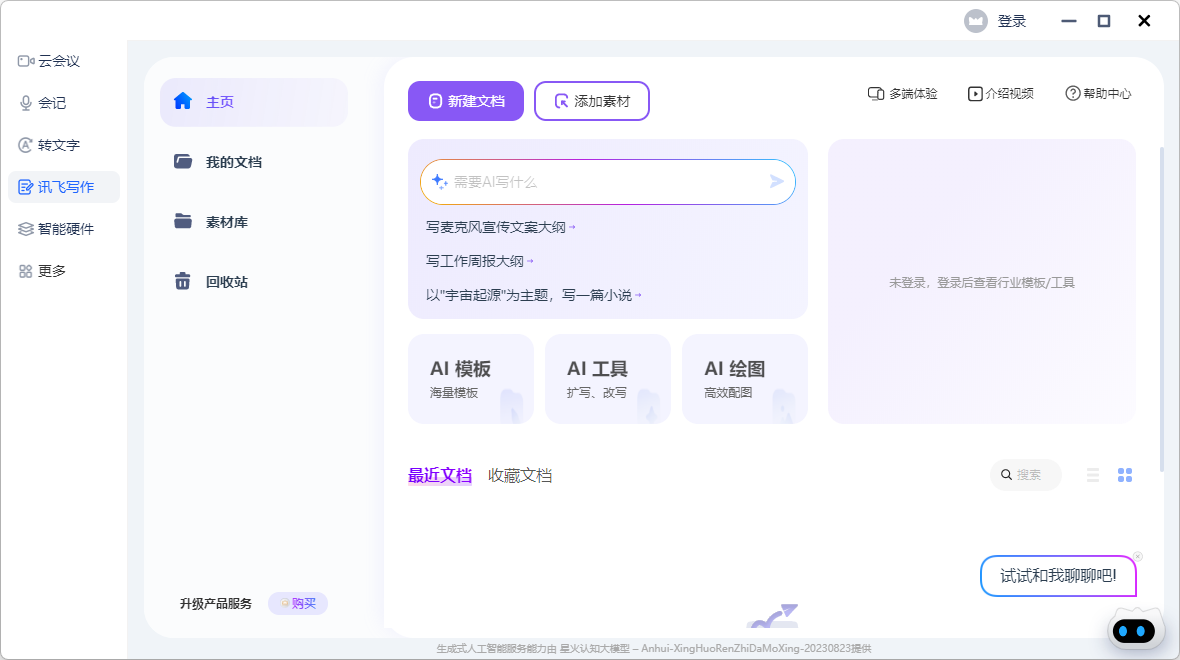Maximize the window

pyautogui.click(x=1104, y=21)
